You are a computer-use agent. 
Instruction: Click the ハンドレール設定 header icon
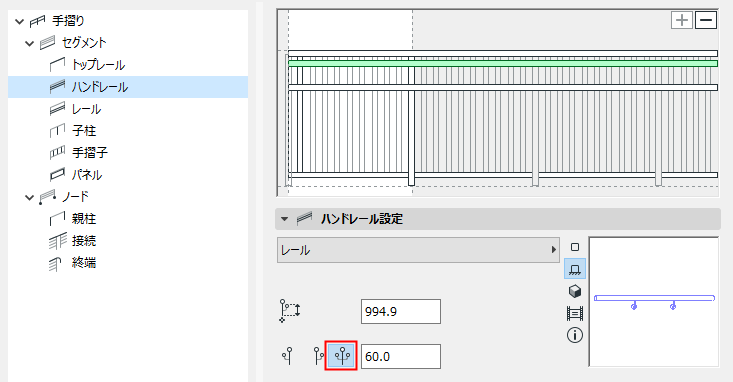304,219
